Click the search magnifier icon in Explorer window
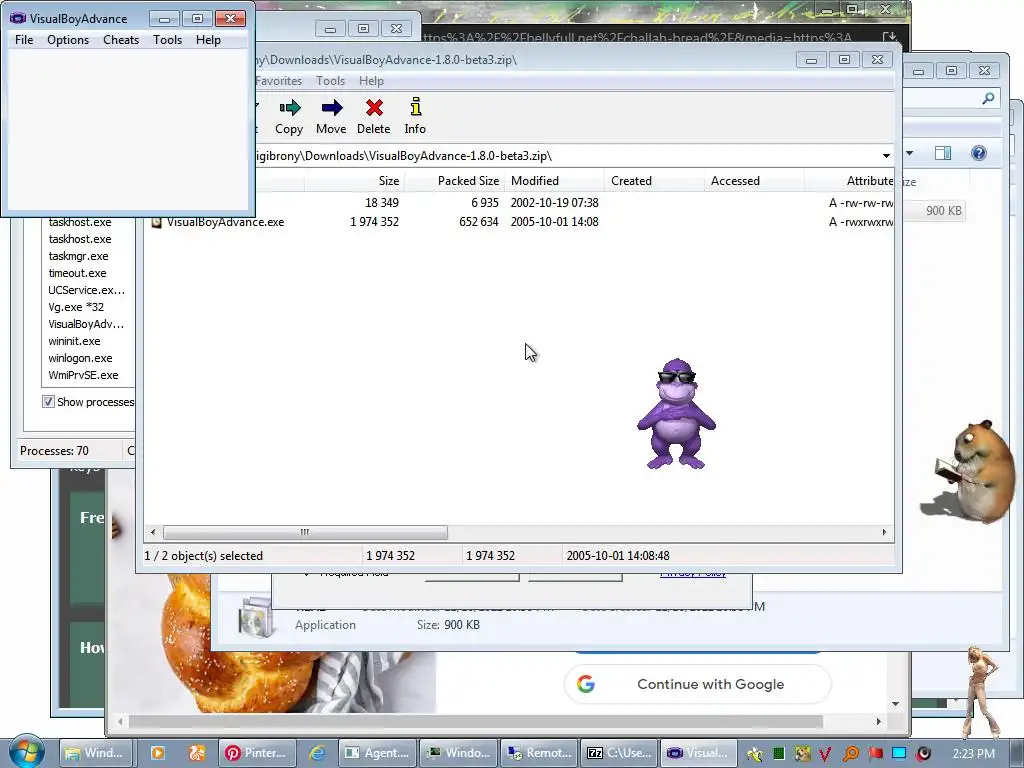Viewport: 1024px width, 768px height. click(x=988, y=99)
